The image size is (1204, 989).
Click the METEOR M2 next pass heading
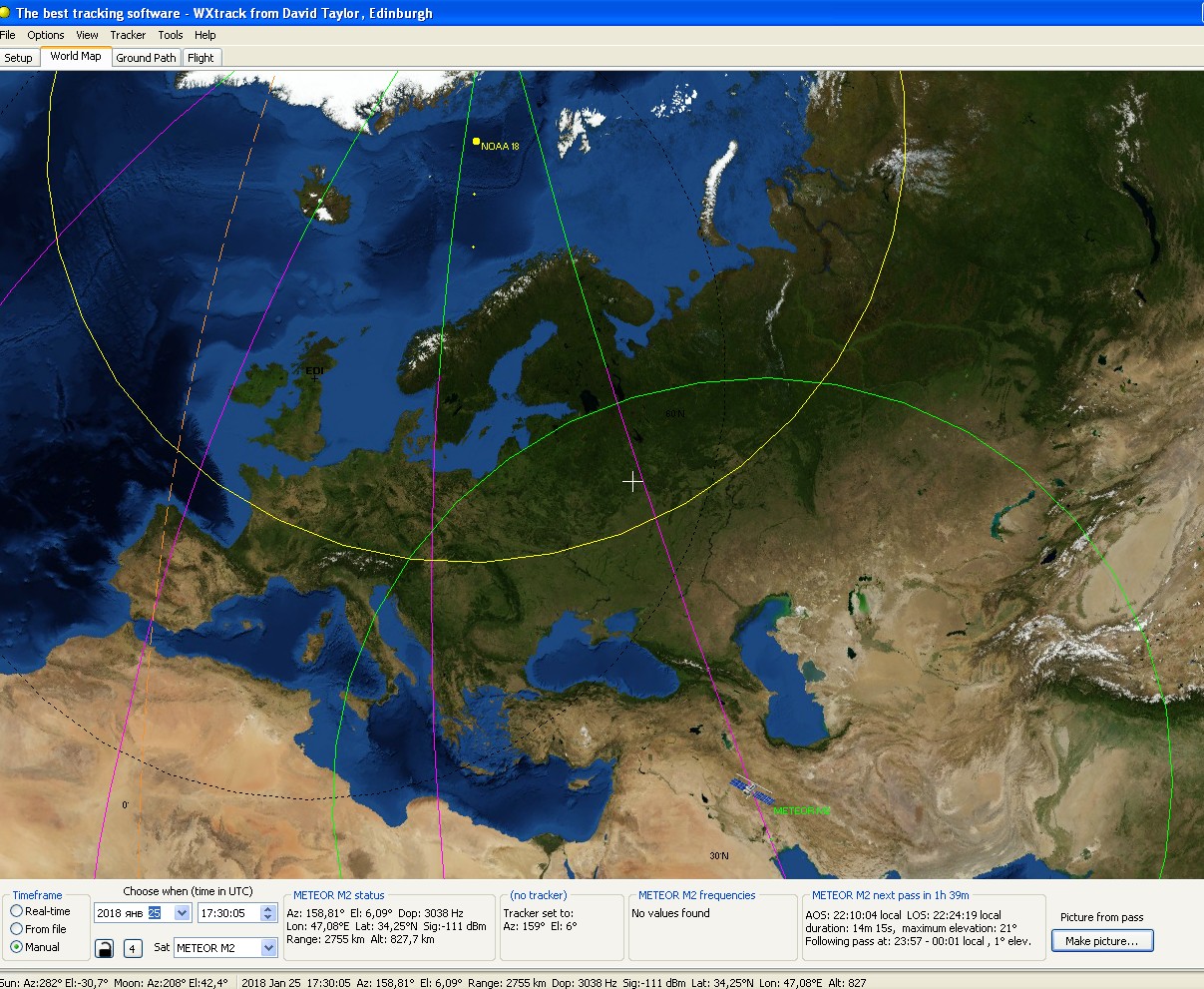coord(891,895)
